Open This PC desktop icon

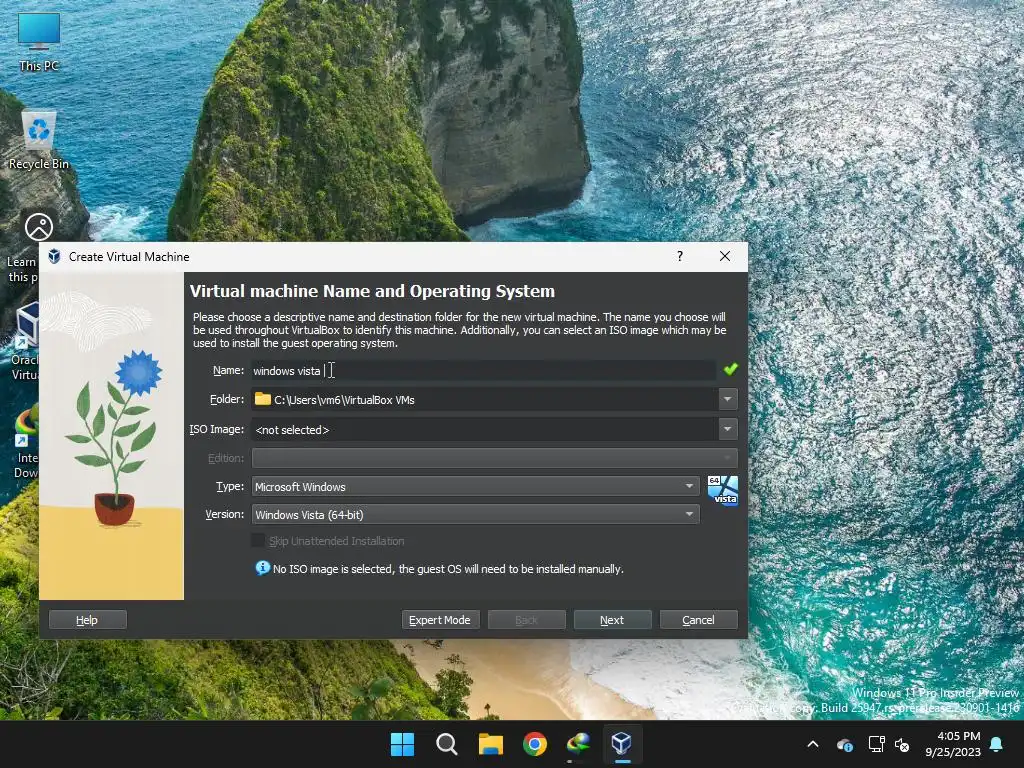point(39,40)
